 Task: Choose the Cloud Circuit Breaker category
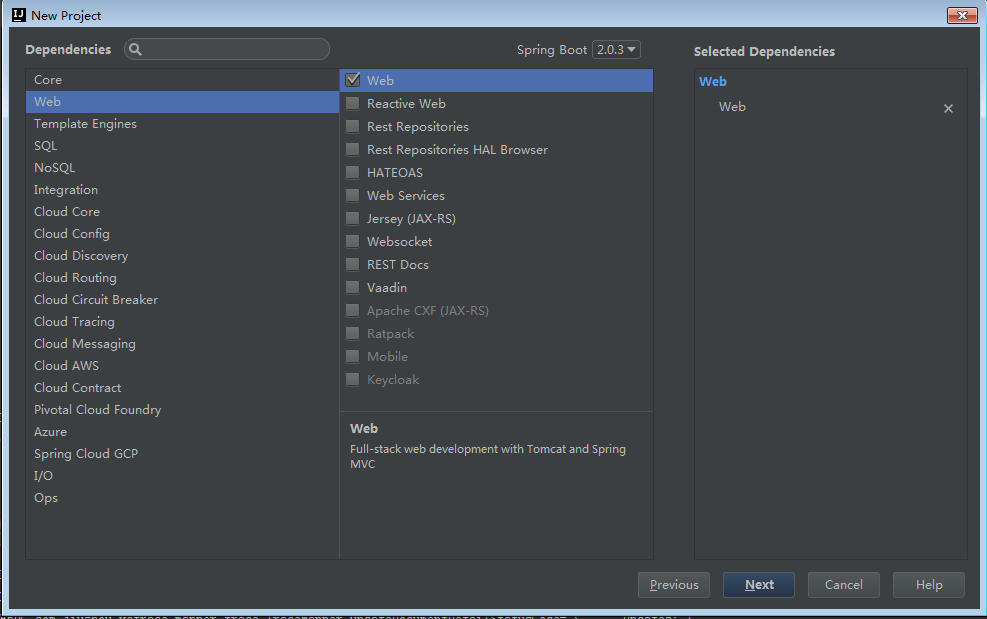pyautogui.click(x=183, y=300)
